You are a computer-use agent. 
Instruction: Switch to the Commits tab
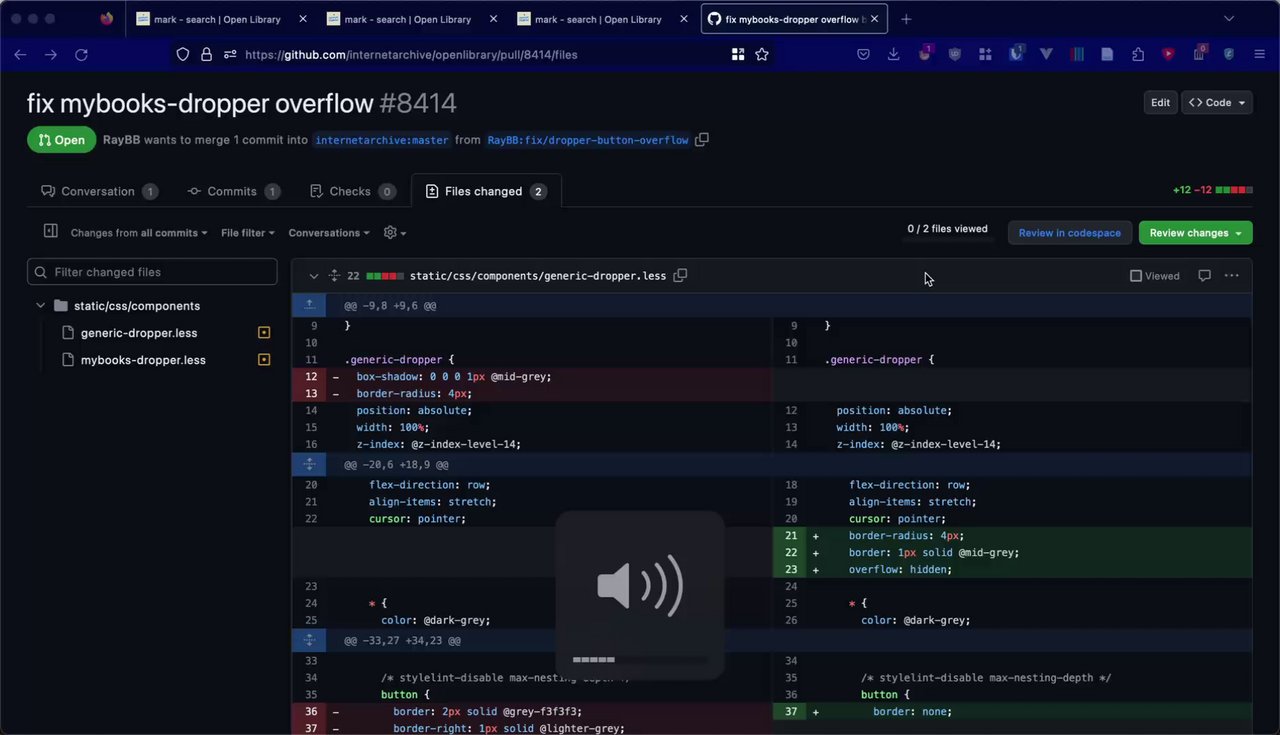[233, 191]
